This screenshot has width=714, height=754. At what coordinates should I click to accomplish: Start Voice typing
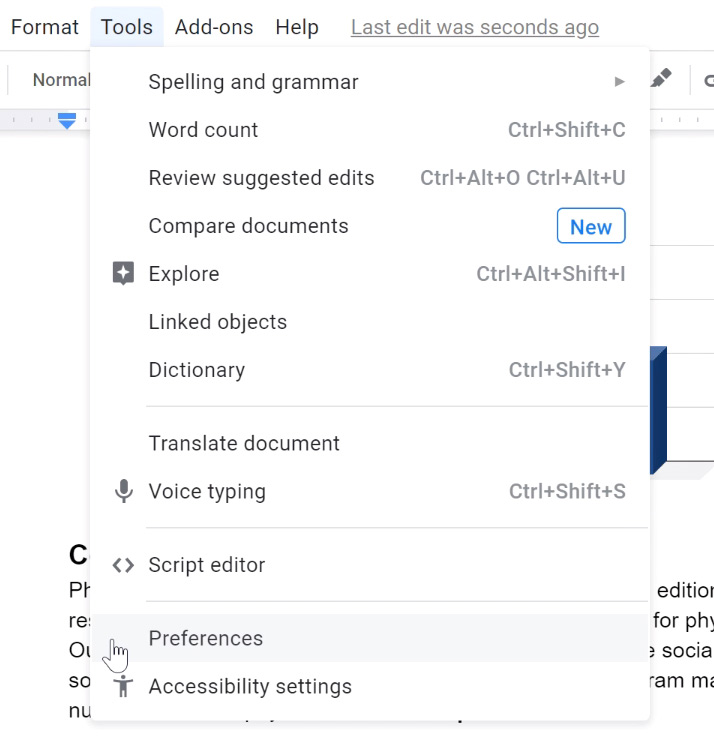[x=370, y=491]
